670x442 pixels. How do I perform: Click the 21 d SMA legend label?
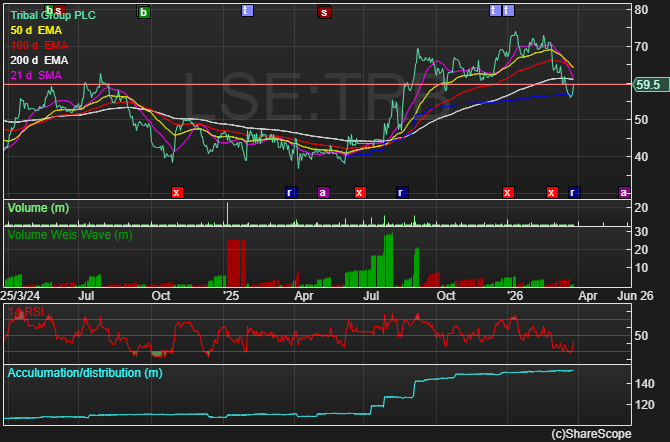point(37,76)
